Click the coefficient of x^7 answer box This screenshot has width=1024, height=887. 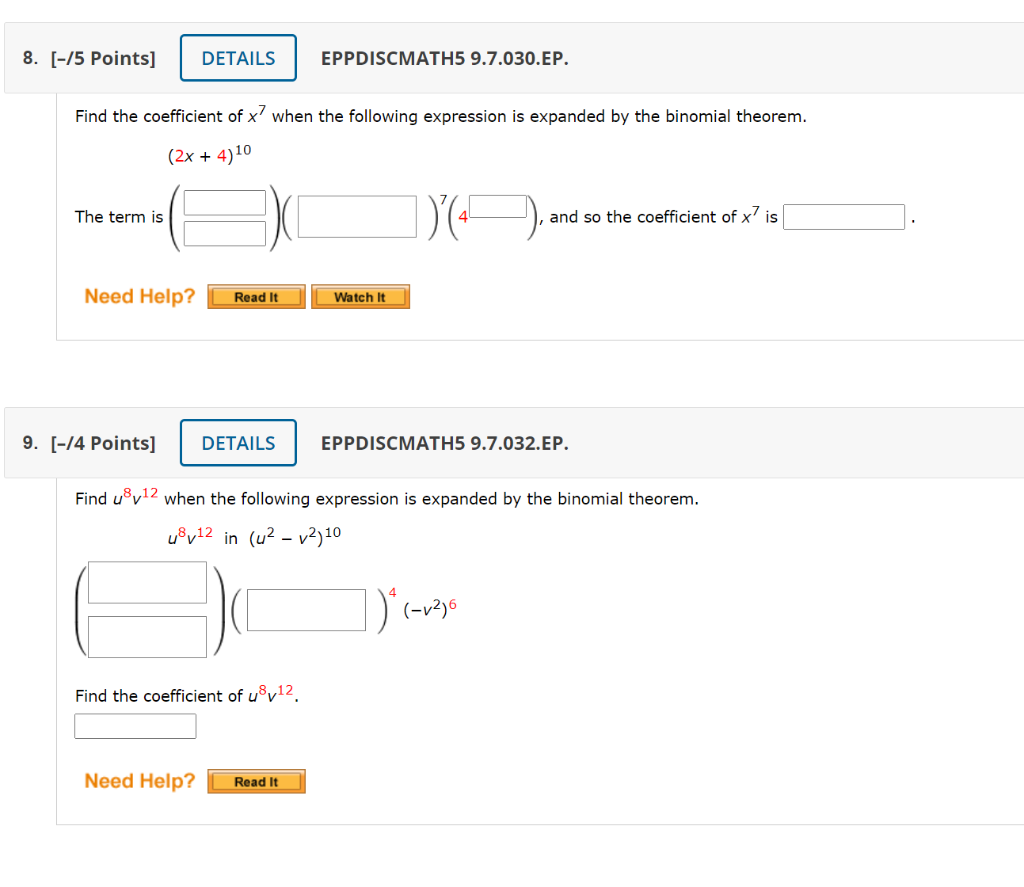(x=843, y=216)
